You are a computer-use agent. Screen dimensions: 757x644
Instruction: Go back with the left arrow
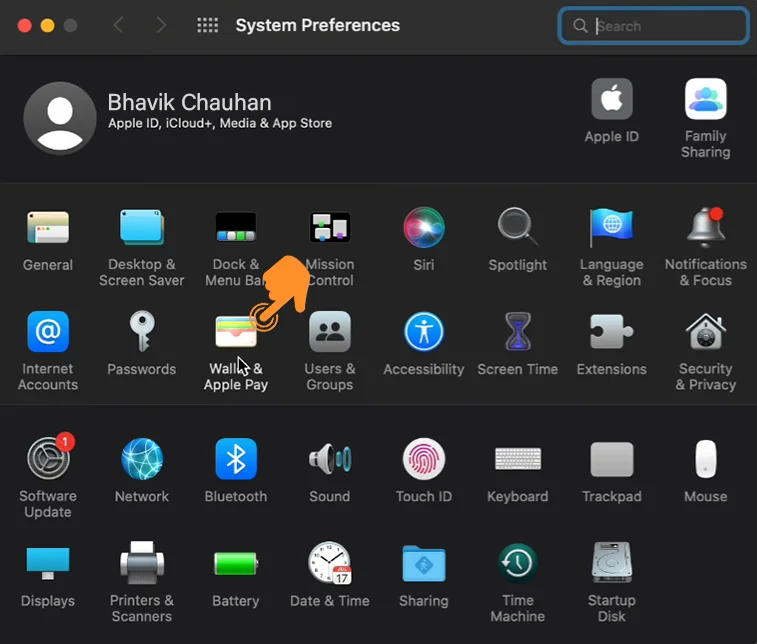[118, 25]
